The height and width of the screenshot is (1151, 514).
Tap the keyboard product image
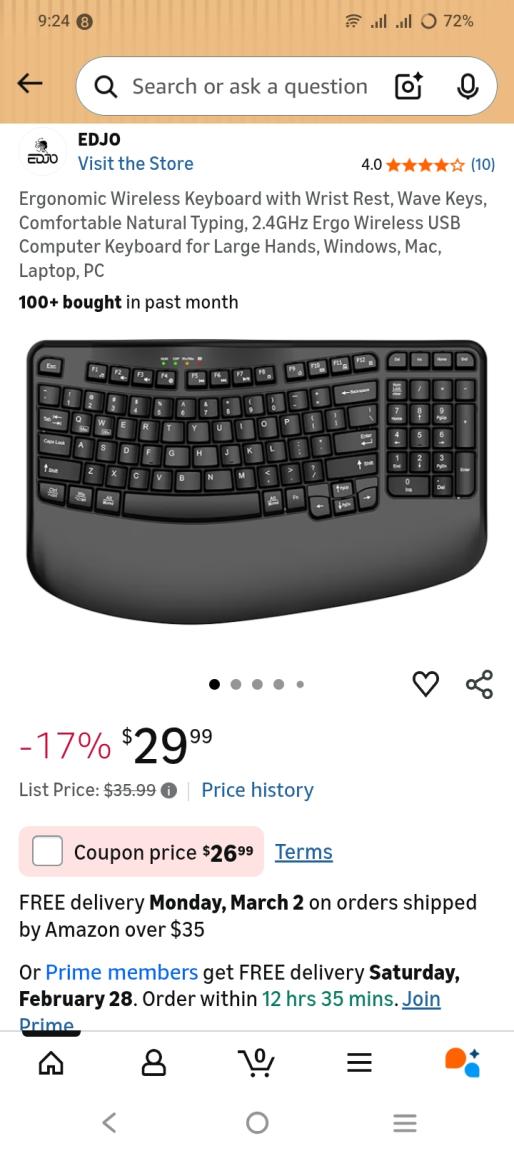257,481
